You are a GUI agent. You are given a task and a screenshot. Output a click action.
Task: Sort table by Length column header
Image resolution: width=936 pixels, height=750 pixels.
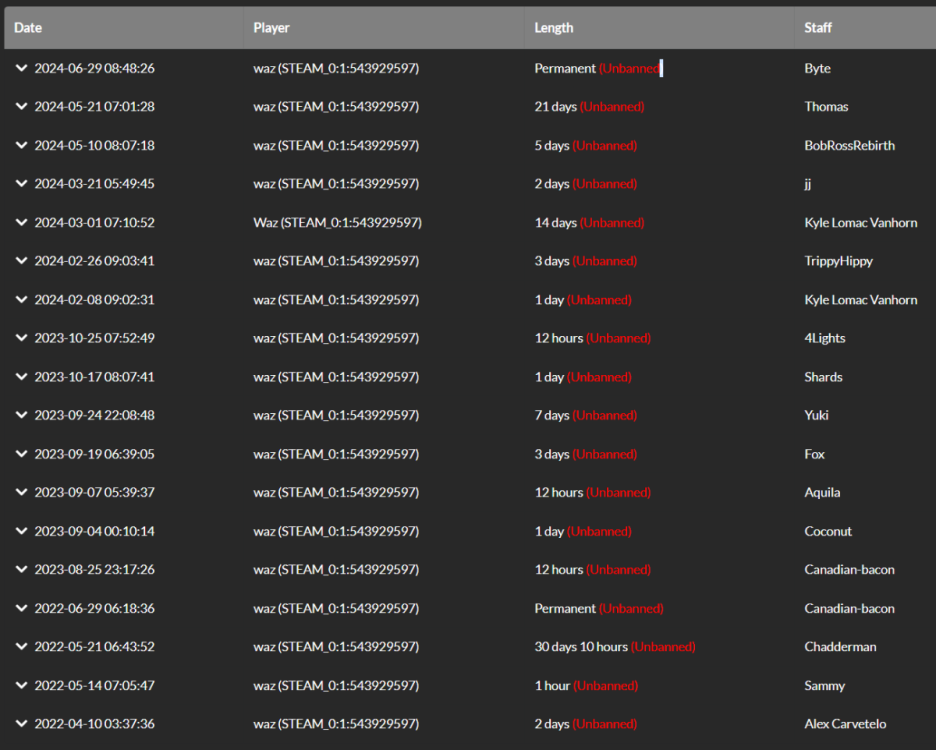554,28
